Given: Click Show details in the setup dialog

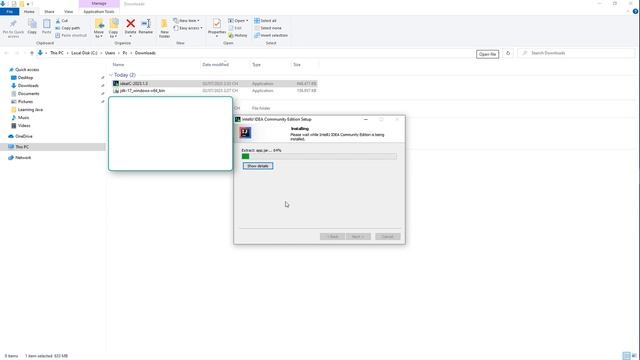Looking at the screenshot, I should click(x=258, y=166).
